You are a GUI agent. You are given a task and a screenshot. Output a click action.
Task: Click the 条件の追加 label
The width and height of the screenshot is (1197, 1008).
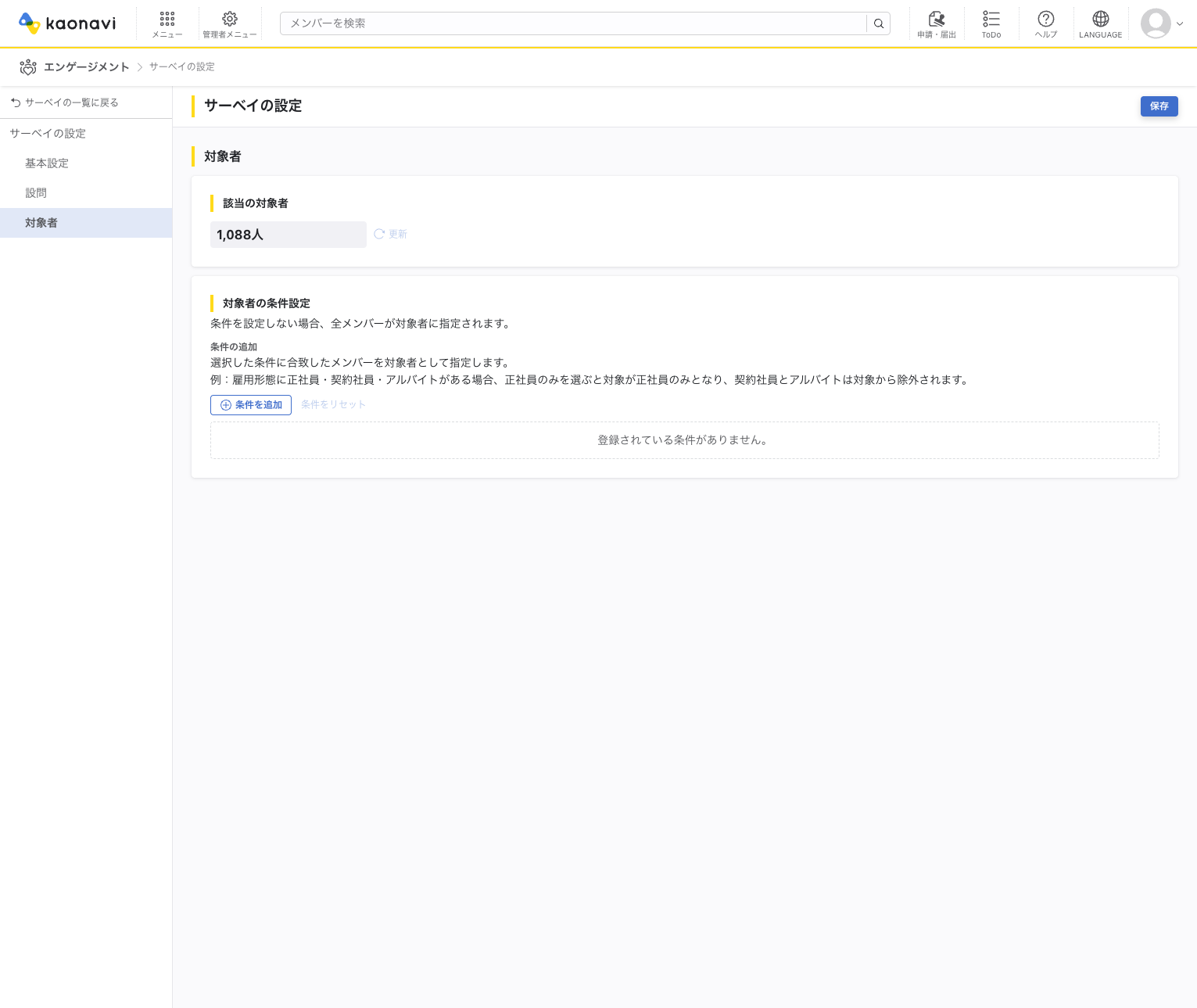pos(234,347)
